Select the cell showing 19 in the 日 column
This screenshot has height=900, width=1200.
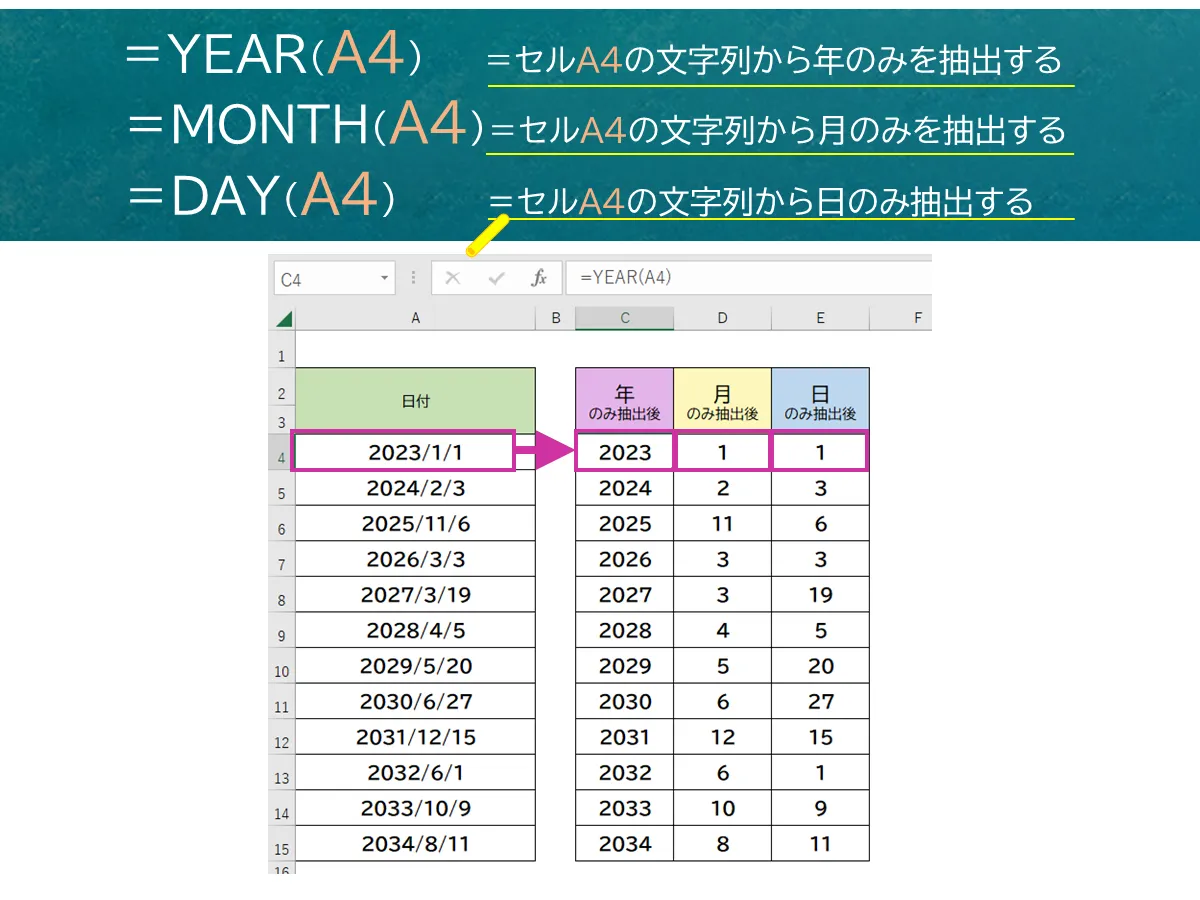click(x=819, y=594)
